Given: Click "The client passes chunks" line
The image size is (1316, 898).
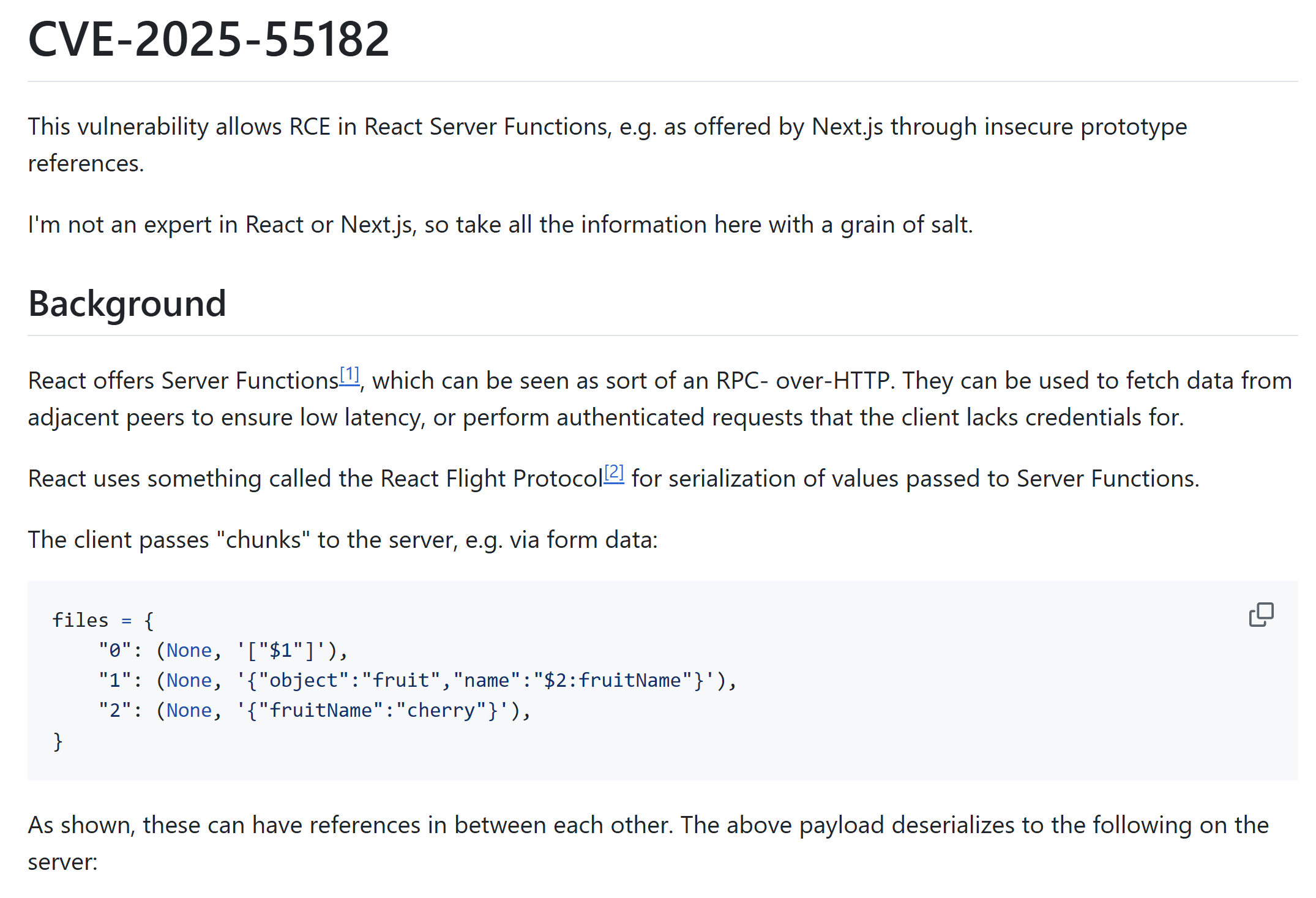Looking at the screenshot, I should click(x=343, y=540).
